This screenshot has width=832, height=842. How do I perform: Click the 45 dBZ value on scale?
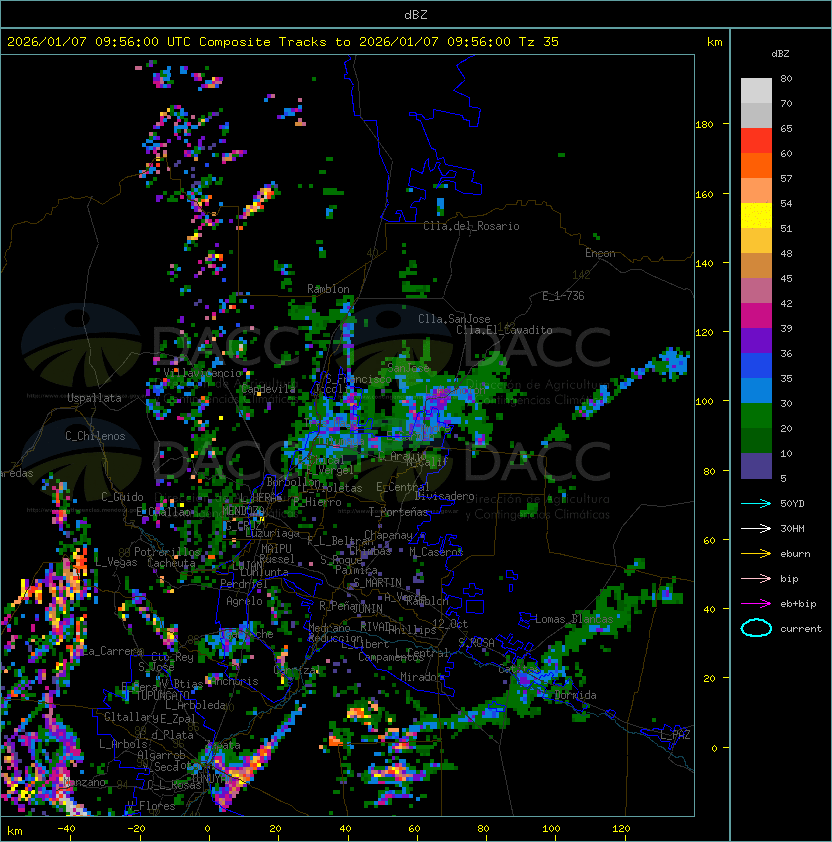(x=786, y=278)
